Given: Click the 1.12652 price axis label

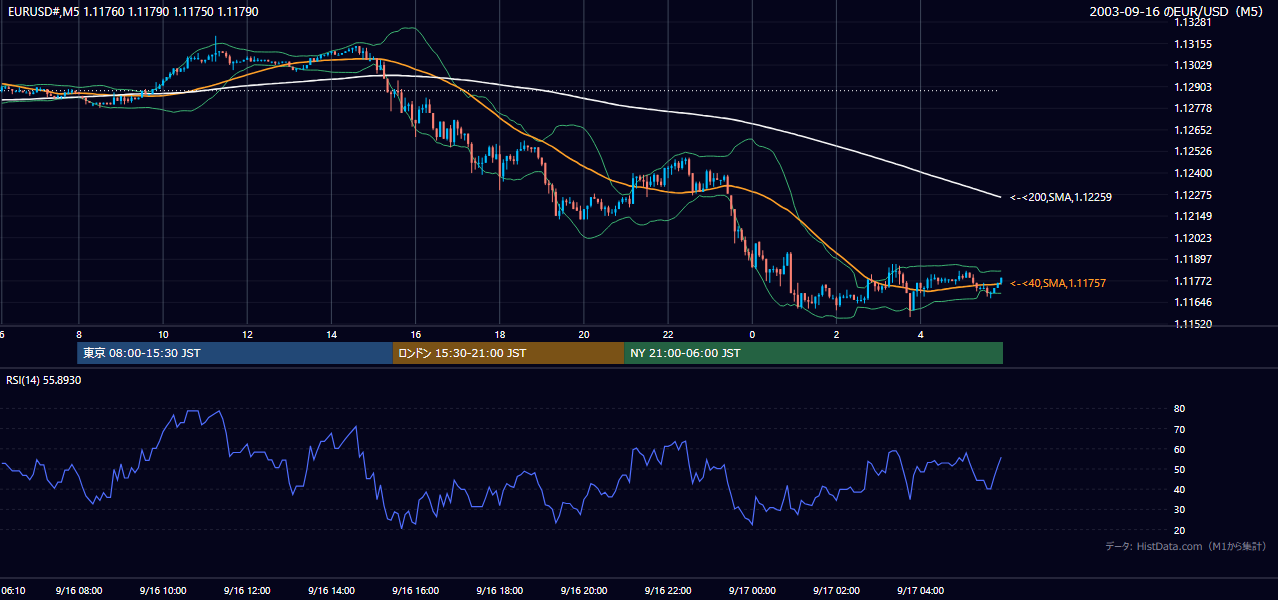Looking at the screenshot, I should coord(1193,130).
